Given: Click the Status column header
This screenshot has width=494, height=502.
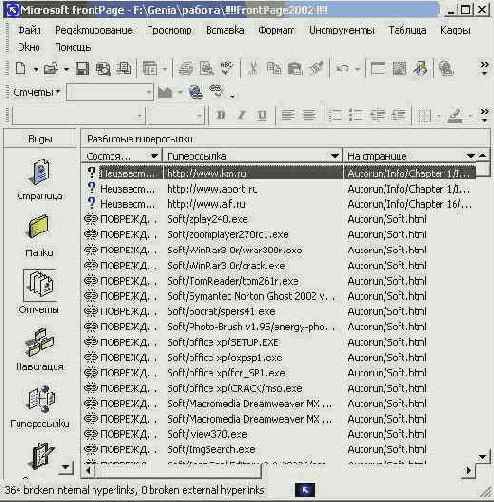Looking at the screenshot, I should point(121,156).
